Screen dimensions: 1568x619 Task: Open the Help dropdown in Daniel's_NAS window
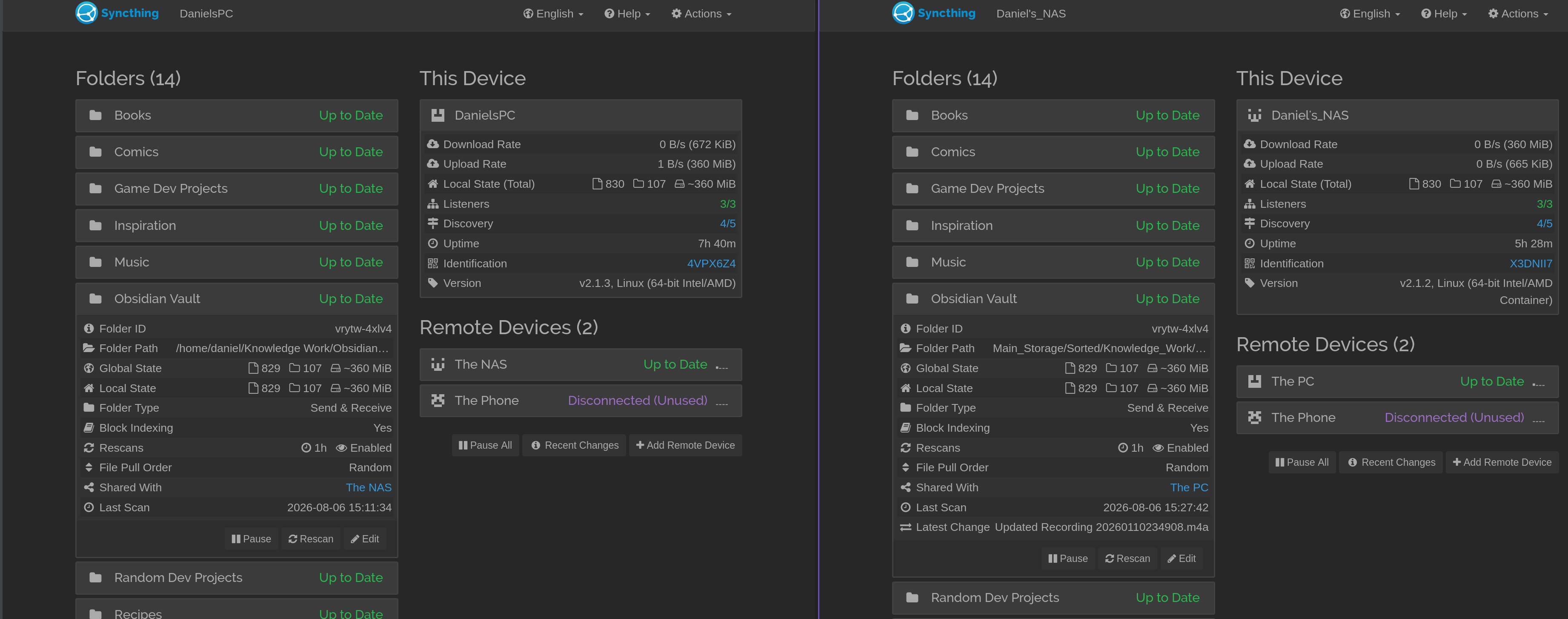click(1445, 13)
